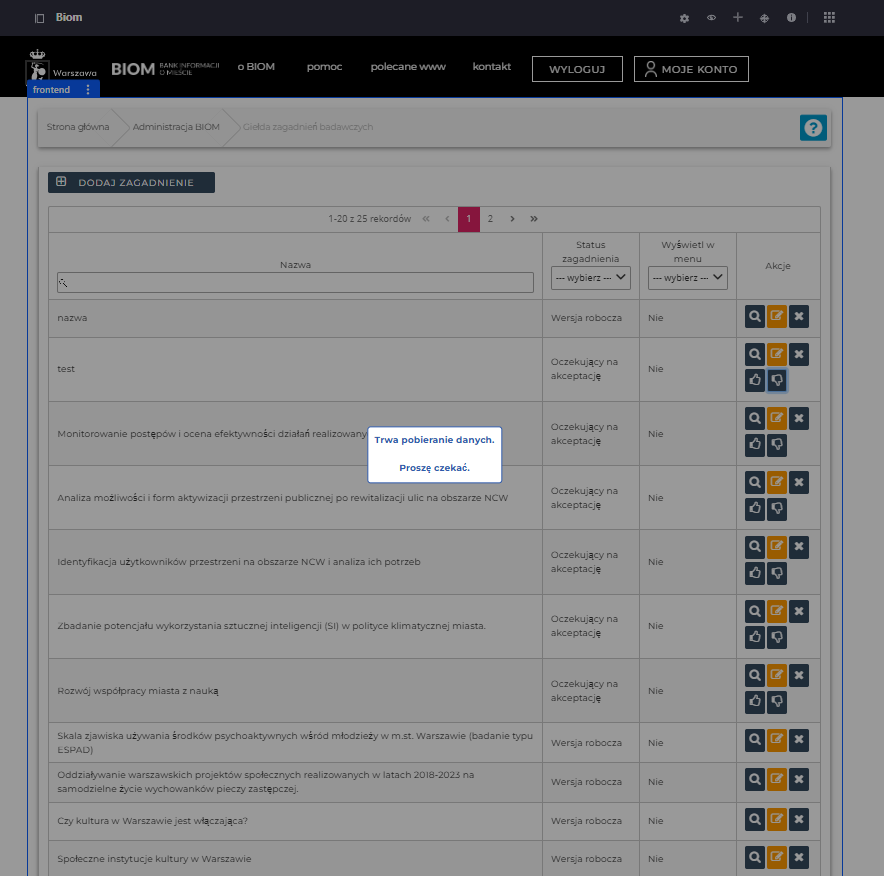Open the 'Wyświetl w menu' filter dropdown
The image size is (884, 876).
tap(688, 277)
